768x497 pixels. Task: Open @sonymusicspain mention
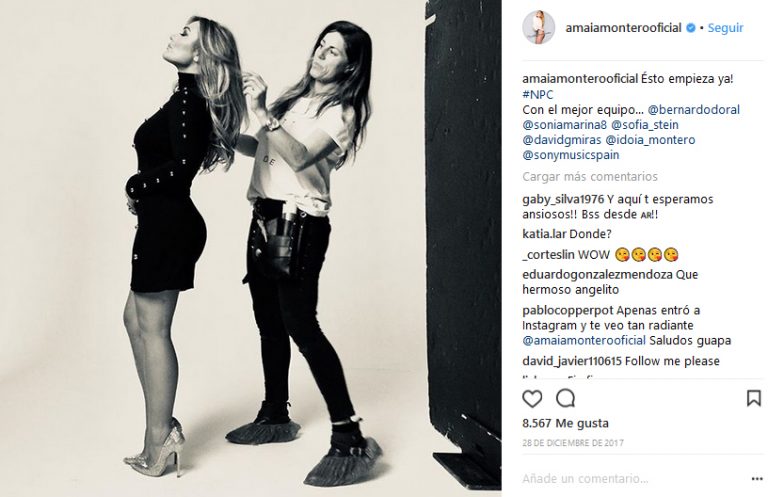(x=571, y=155)
